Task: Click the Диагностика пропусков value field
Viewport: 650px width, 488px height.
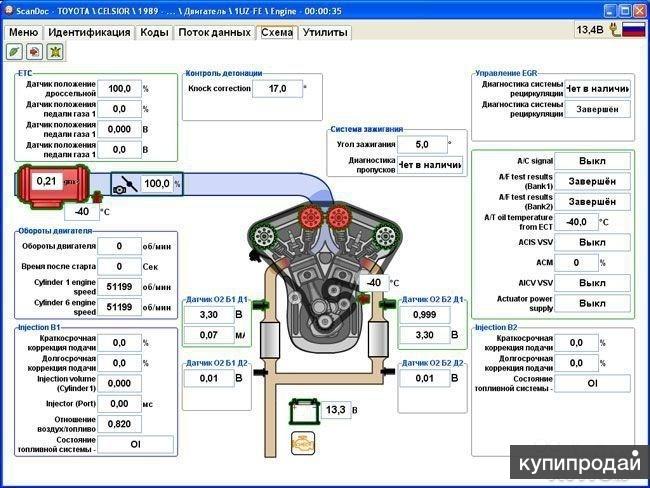Action: [430, 165]
